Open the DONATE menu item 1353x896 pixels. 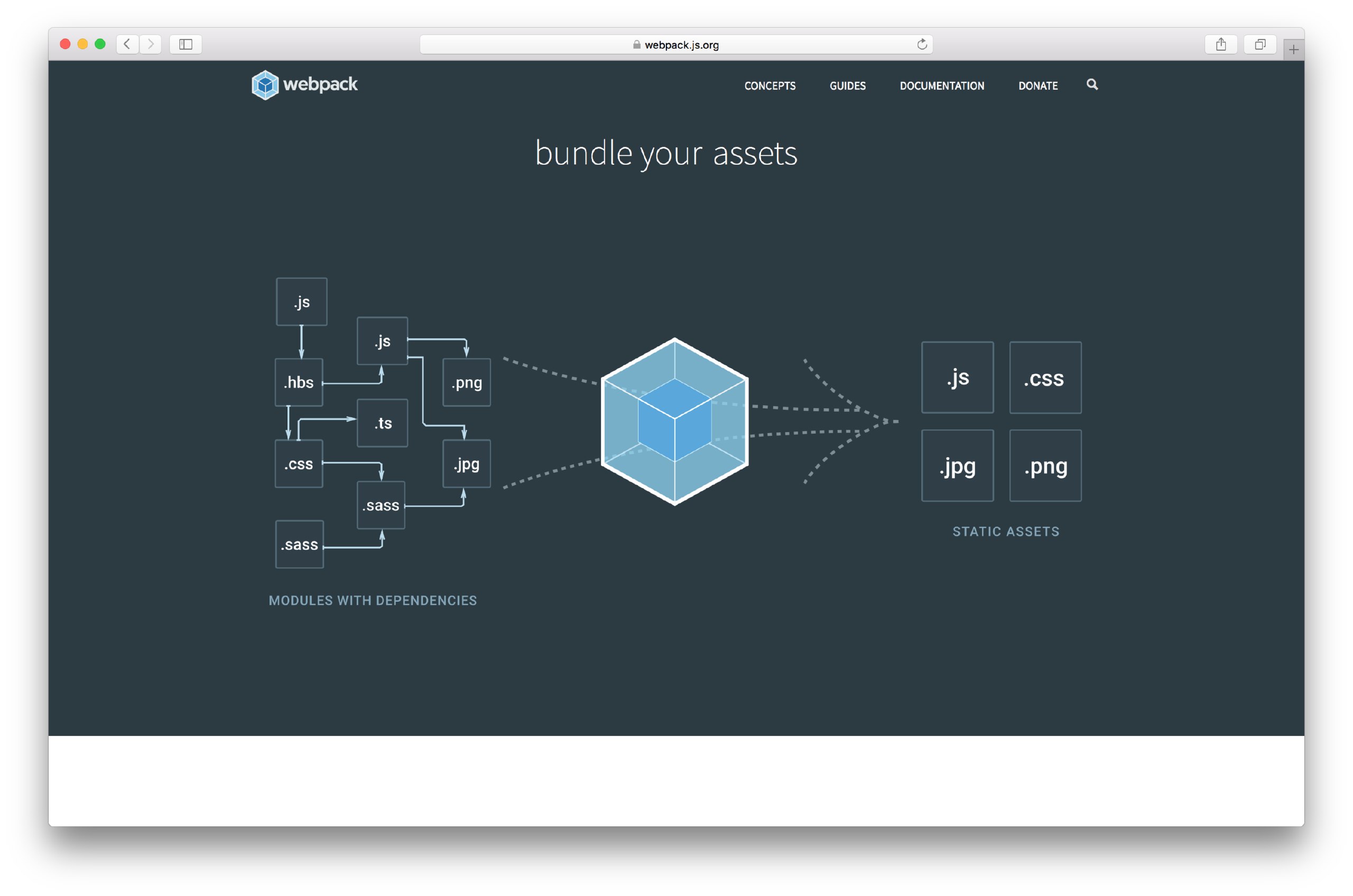(x=1037, y=86)
